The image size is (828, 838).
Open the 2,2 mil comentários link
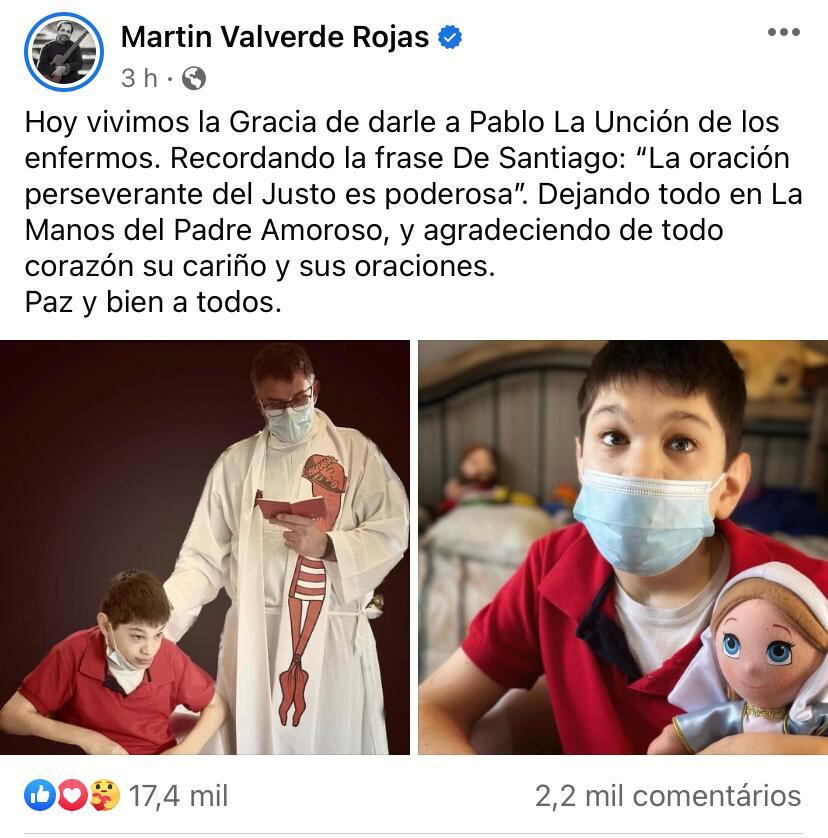point(668,796)
